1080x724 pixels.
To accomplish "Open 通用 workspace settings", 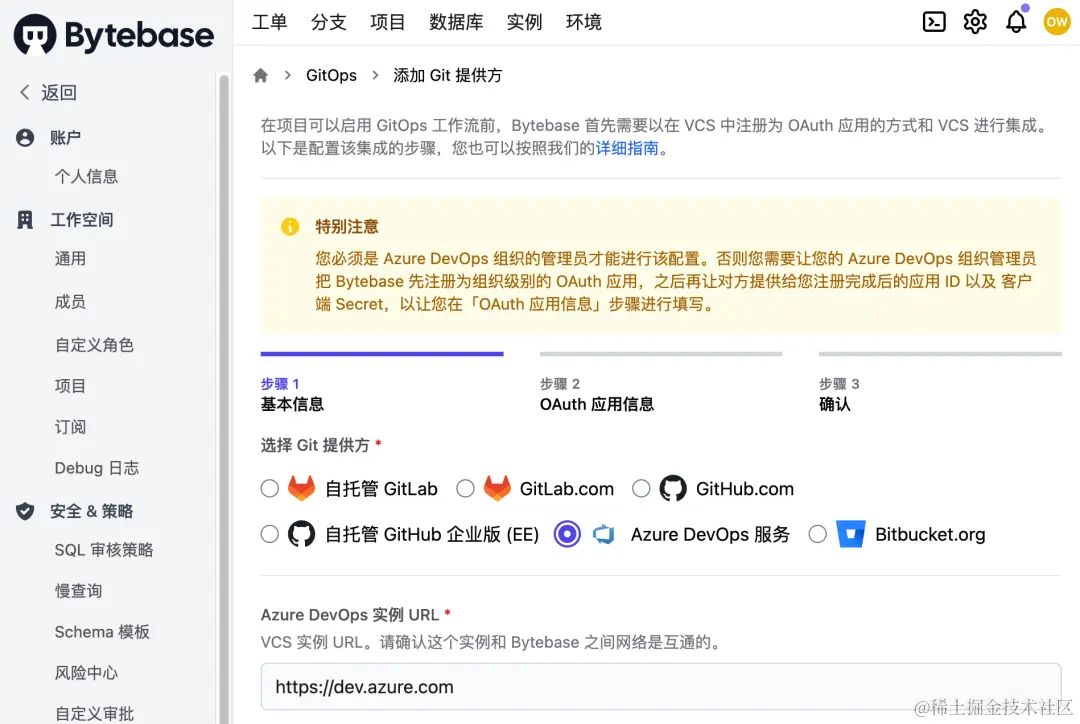I will (x=70, y=258).
